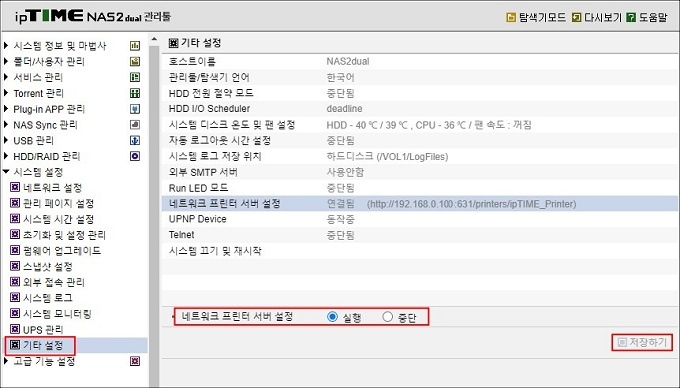Screen dimensions: 680x388
Task: Open the 펌웨어 업그레이드 page
Action: [62, 251]
